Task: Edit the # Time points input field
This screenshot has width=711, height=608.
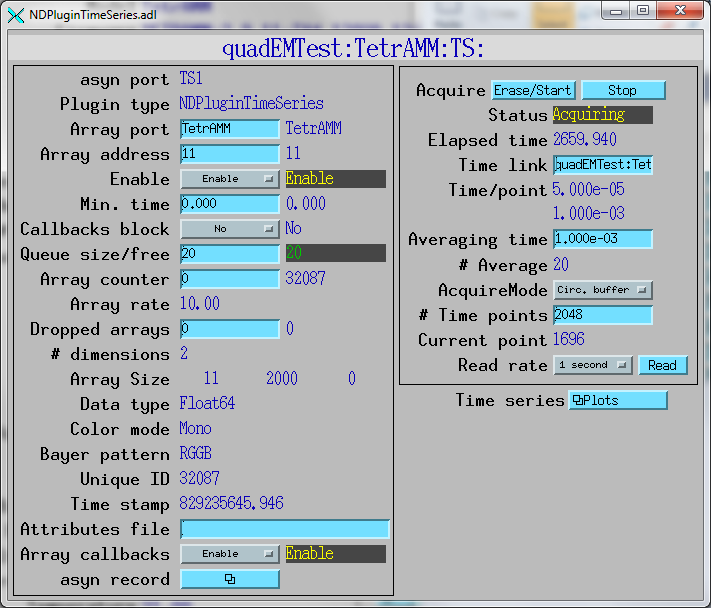Action: (603, 315)
